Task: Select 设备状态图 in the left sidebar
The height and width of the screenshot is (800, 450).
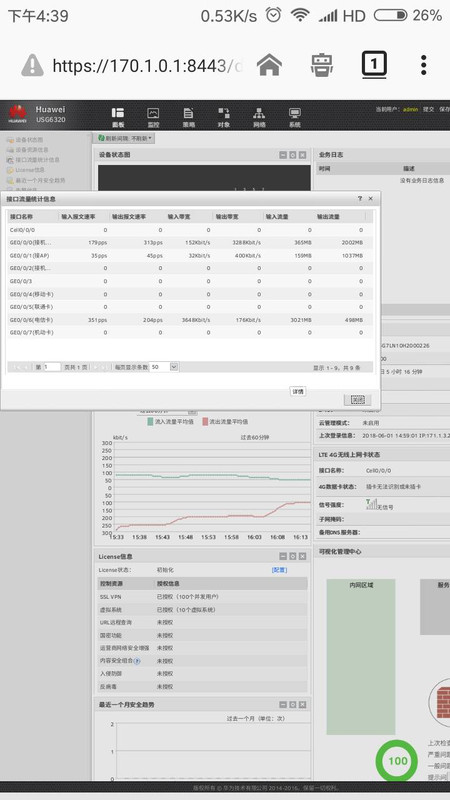Action: (x=29, y=140)
